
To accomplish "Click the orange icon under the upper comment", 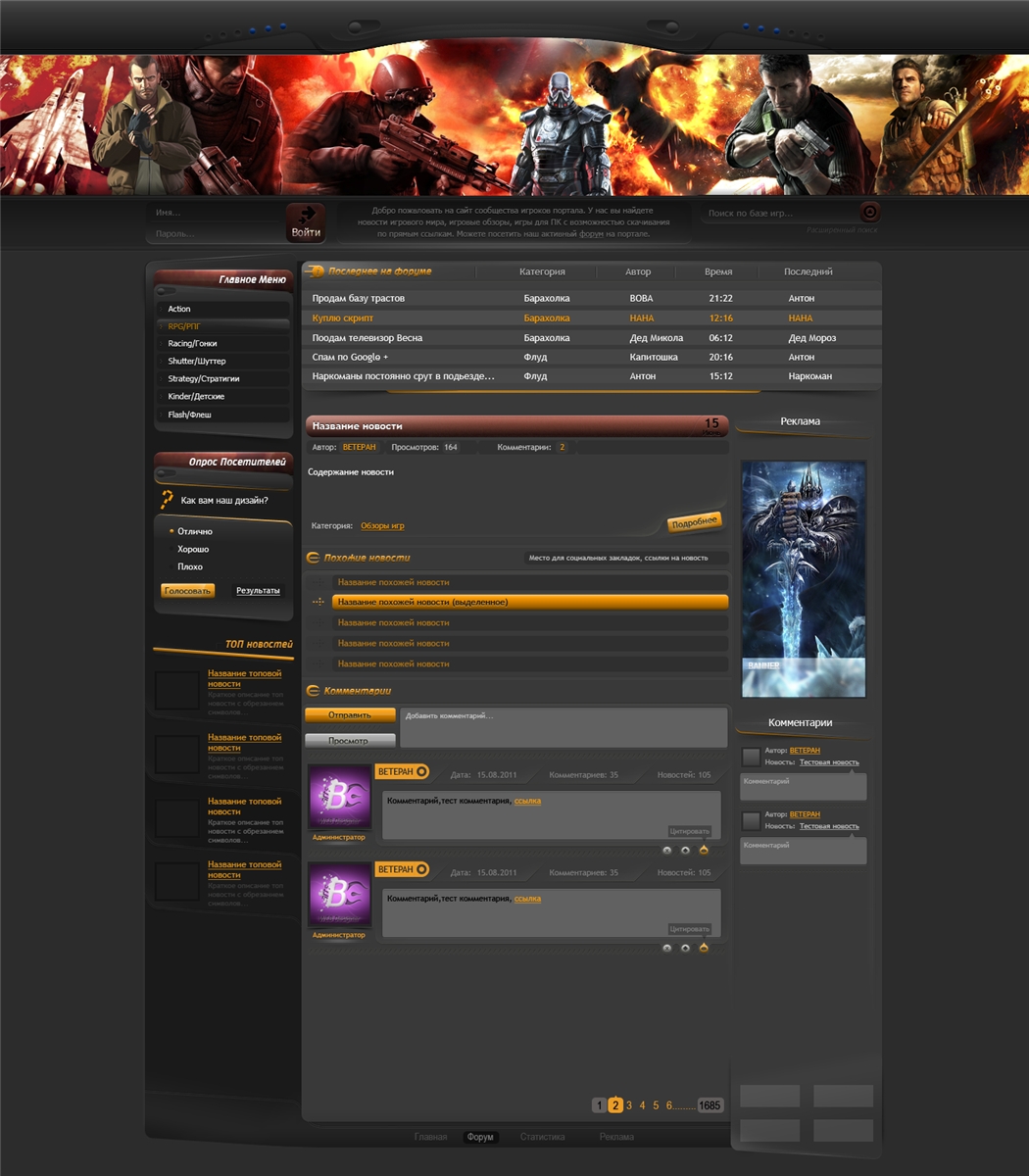I will (704, 850).
